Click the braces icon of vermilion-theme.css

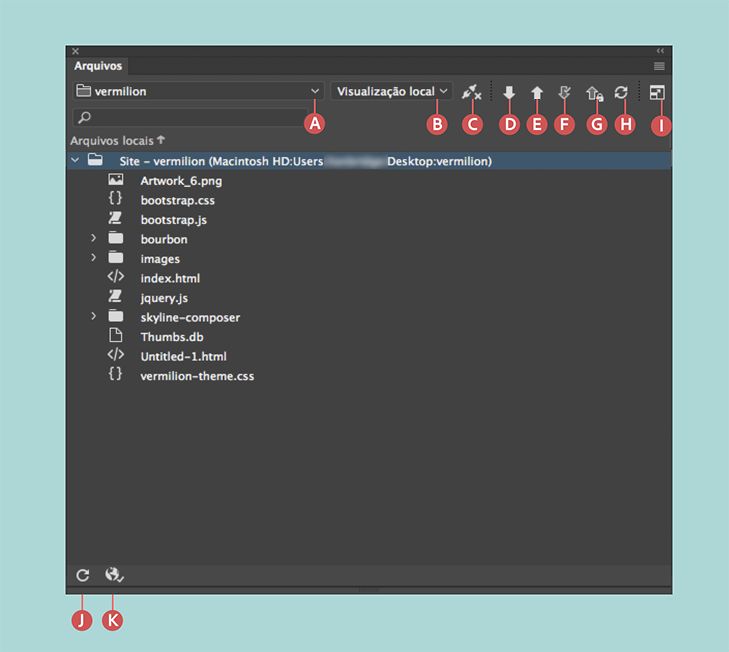coord(115,374)
